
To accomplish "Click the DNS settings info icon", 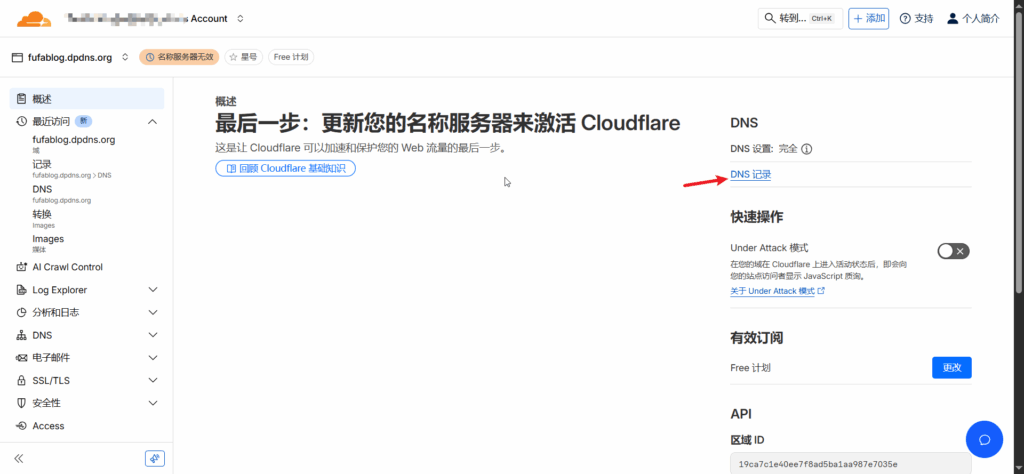I will tap(806, 149).
